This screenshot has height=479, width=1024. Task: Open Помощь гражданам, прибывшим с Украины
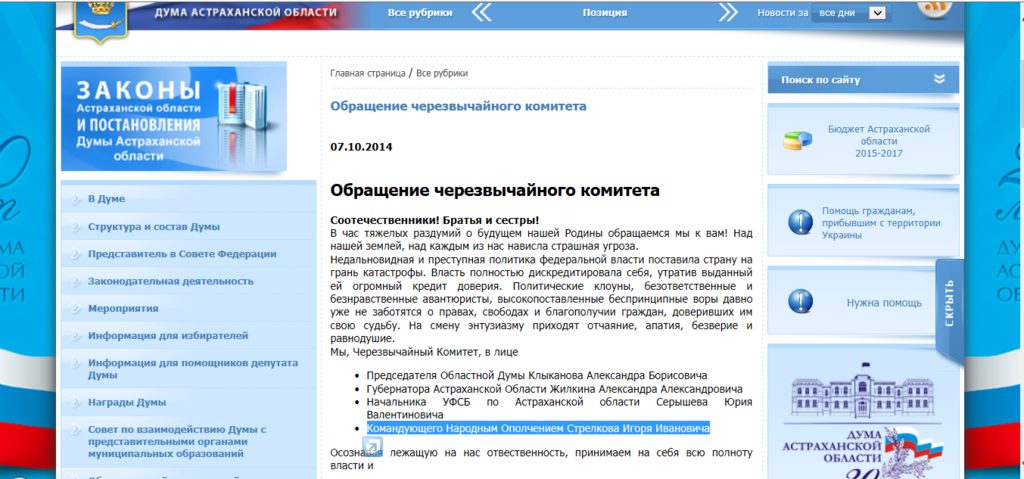tap(881, 223)
